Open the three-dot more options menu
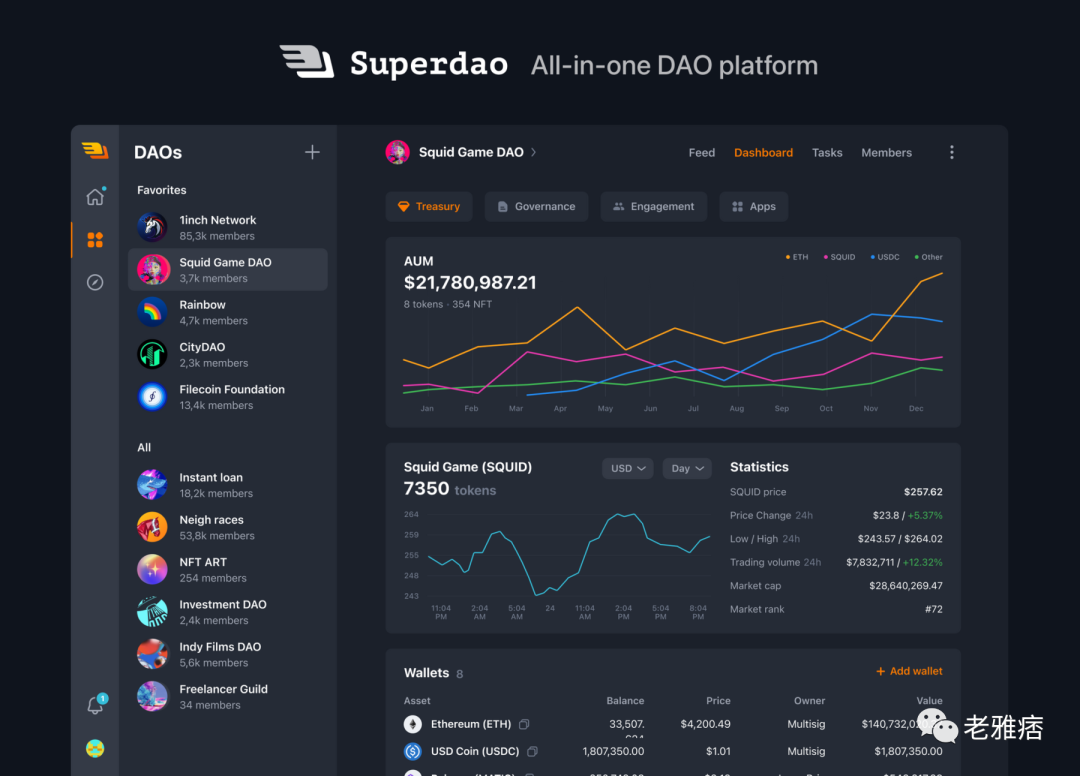Viewport: 1080px width, 776px height. click(951, 153)
